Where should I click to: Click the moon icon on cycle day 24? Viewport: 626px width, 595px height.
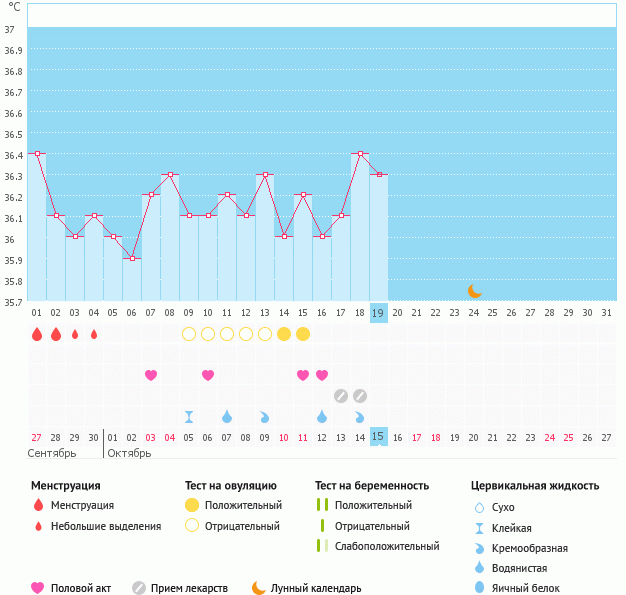click(x=475, y=291)
